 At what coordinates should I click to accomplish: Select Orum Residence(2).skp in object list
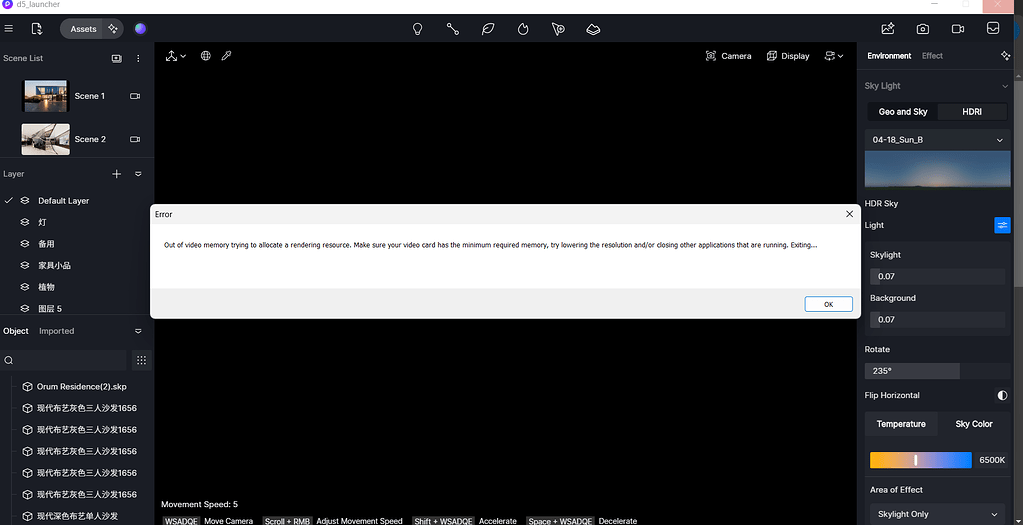pyautogui.click(x=82, y=386)
